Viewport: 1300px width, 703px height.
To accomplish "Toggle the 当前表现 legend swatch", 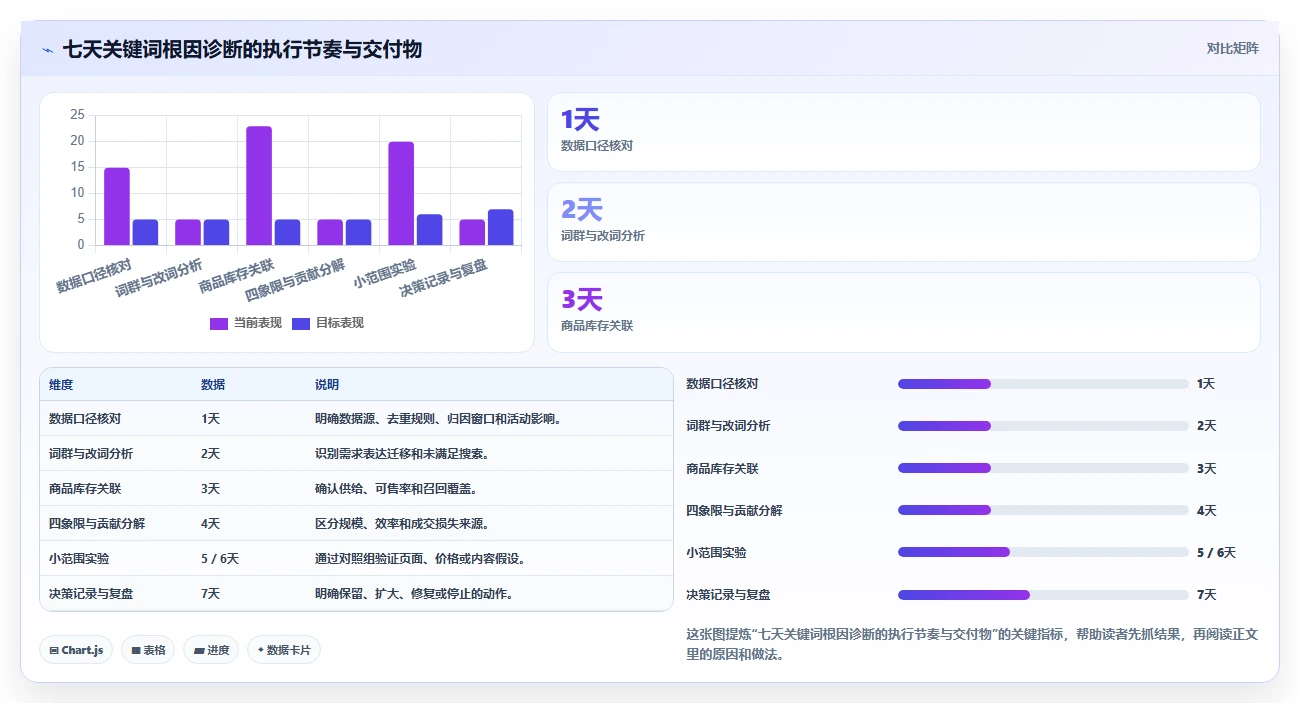I will pos(219,323).
